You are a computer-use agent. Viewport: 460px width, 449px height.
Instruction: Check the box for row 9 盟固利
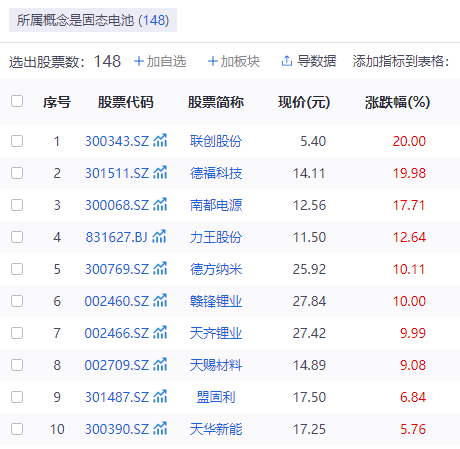[17, 397]
